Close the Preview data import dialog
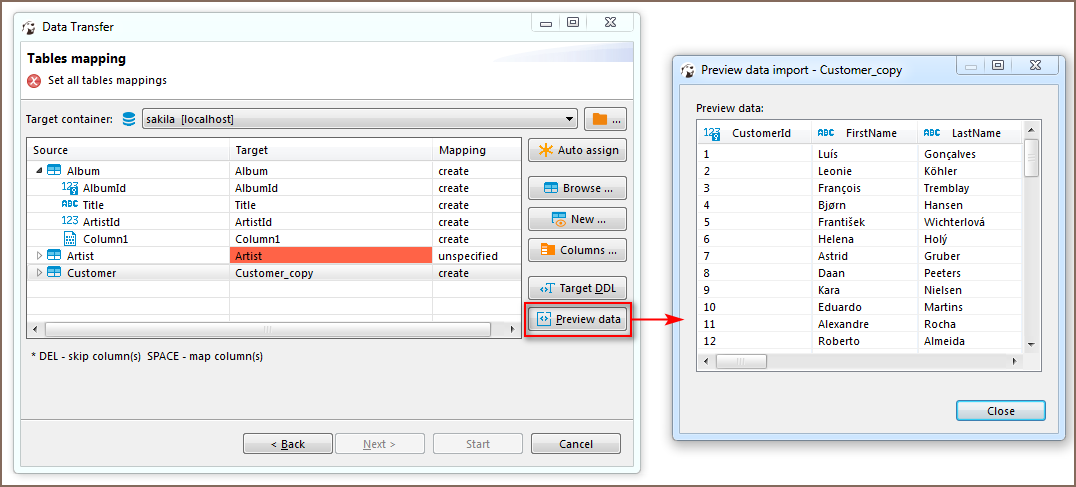1076x487 pixels. 1000,411
